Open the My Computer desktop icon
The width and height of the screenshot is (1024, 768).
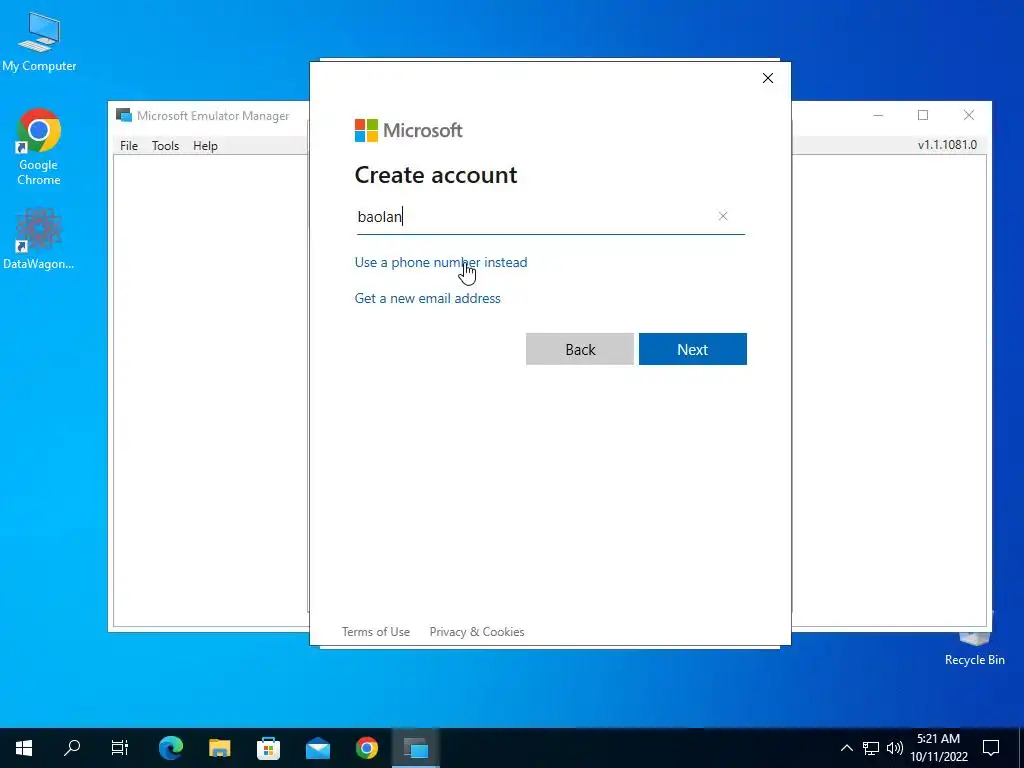click(39, 42)
